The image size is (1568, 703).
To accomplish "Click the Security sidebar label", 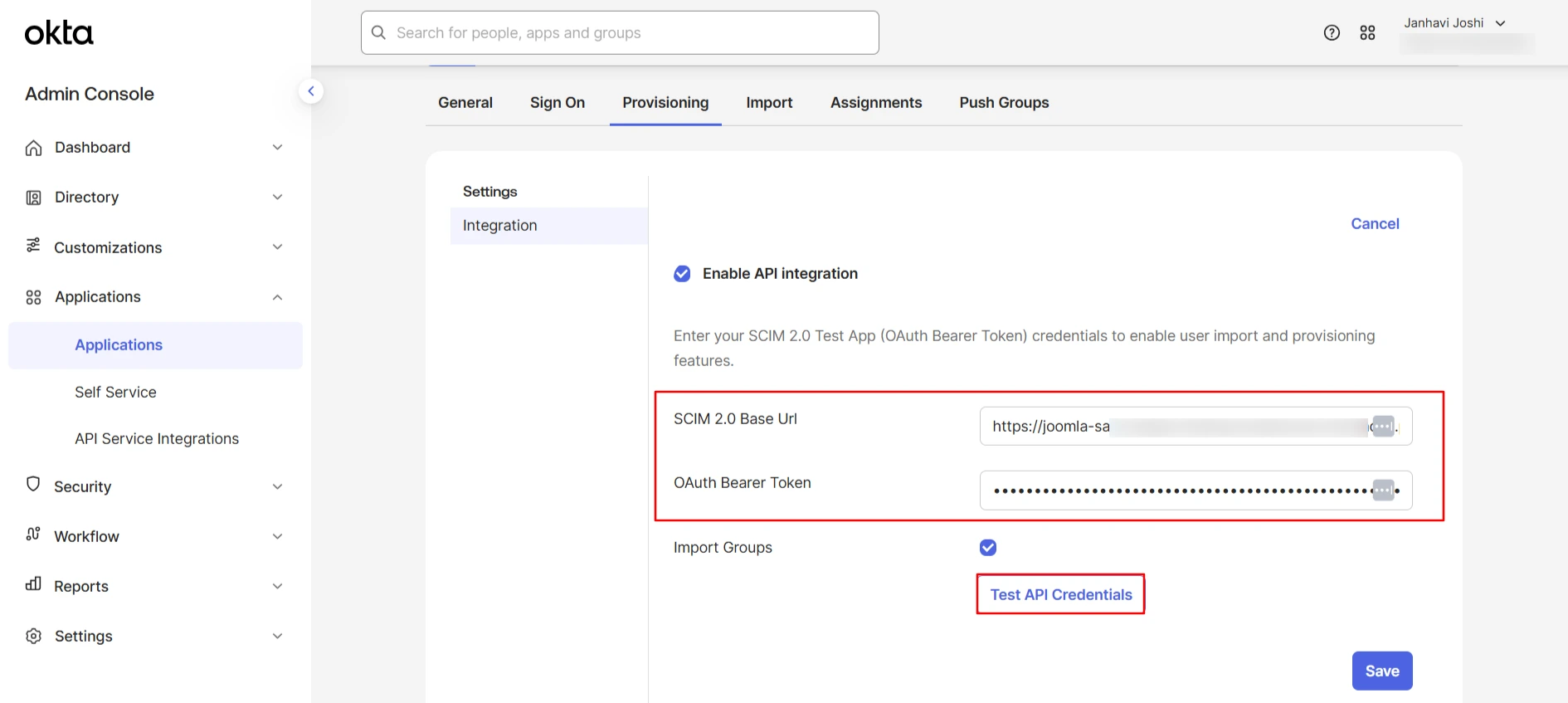I will tap(82, 487).
